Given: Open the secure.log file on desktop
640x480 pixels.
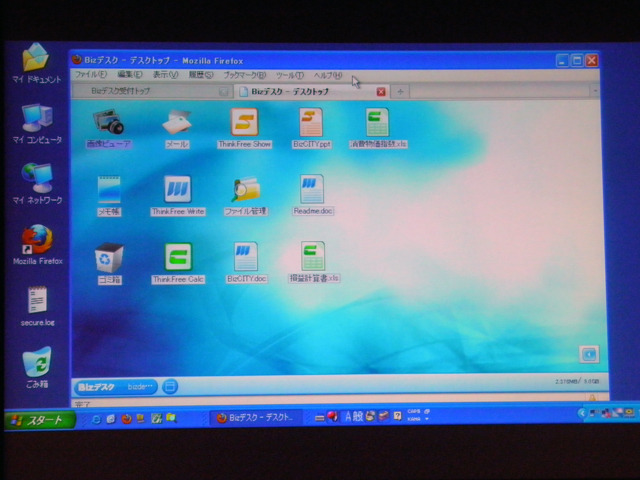Looking at the screenshot, I should click(38, 307).
